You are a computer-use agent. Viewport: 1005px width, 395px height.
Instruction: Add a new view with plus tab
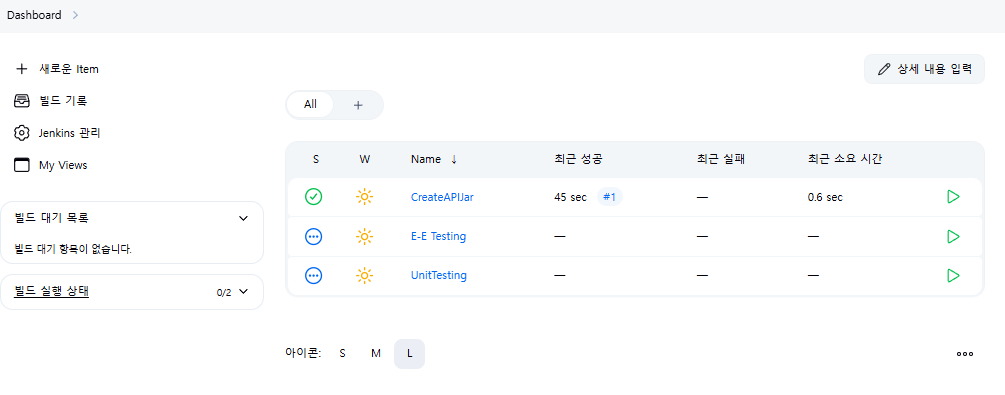point(358,105)
